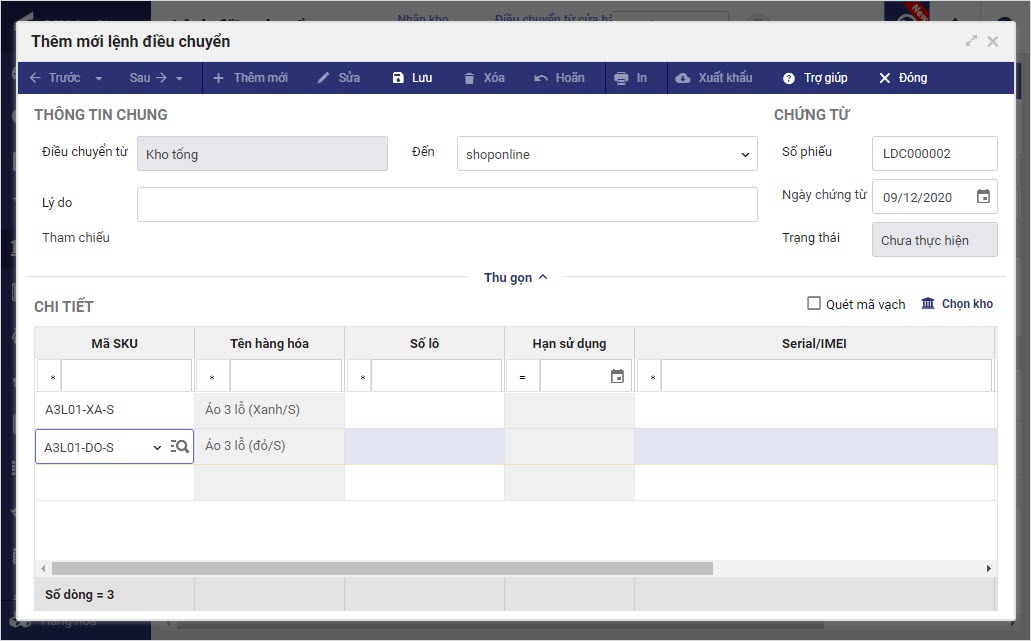Open SKU search lookup icon
The width and height of the screenshot is (1031, 641).
(180, 446)
